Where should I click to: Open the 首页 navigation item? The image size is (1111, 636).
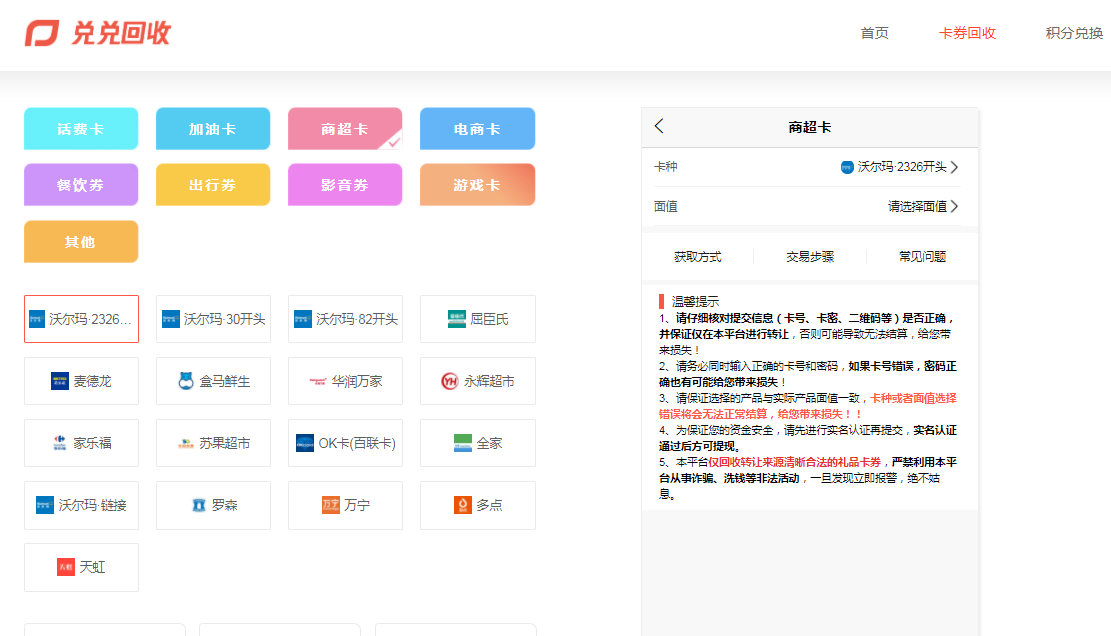874,33
